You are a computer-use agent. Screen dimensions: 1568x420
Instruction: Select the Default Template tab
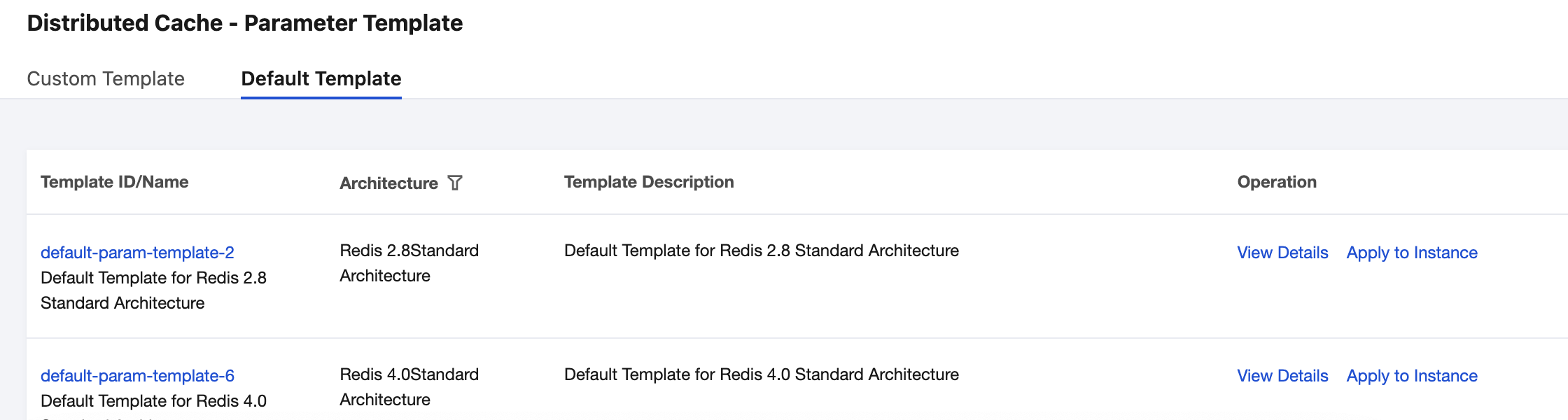click(x=321, y=78)
